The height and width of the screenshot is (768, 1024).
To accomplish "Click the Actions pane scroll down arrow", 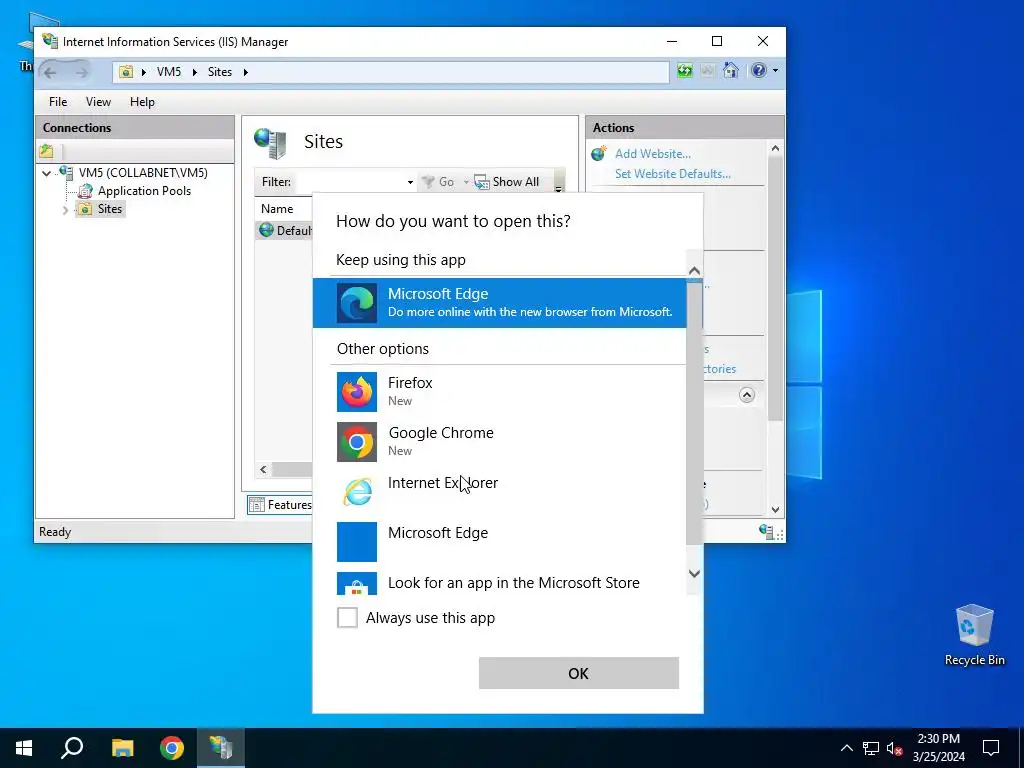I will [x=775, y=509].
